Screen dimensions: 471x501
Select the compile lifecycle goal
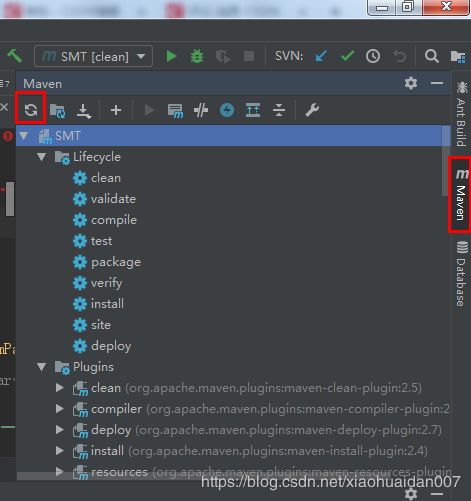(105, 220)
